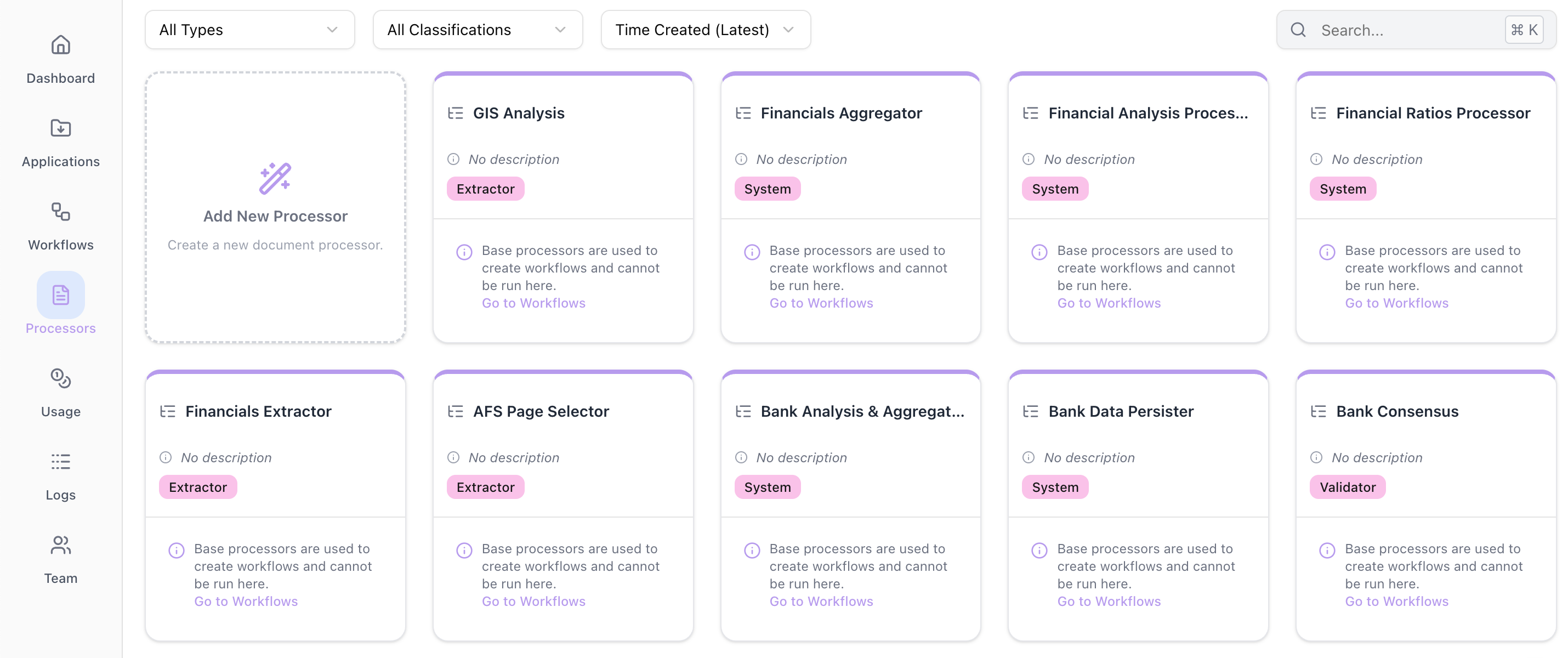Screen dimensions: 1568x658
Task: Click the GIS Analysis processor icon
Action: [455, 112]
